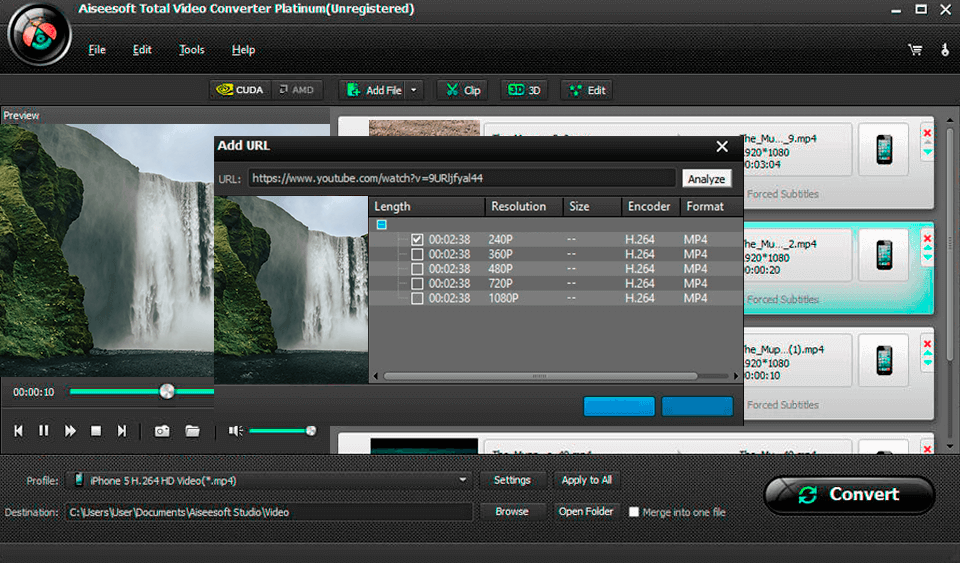Viewport: 960px width, 563px height.
Task: Skip to next track in preview
Action: (122, 431)
